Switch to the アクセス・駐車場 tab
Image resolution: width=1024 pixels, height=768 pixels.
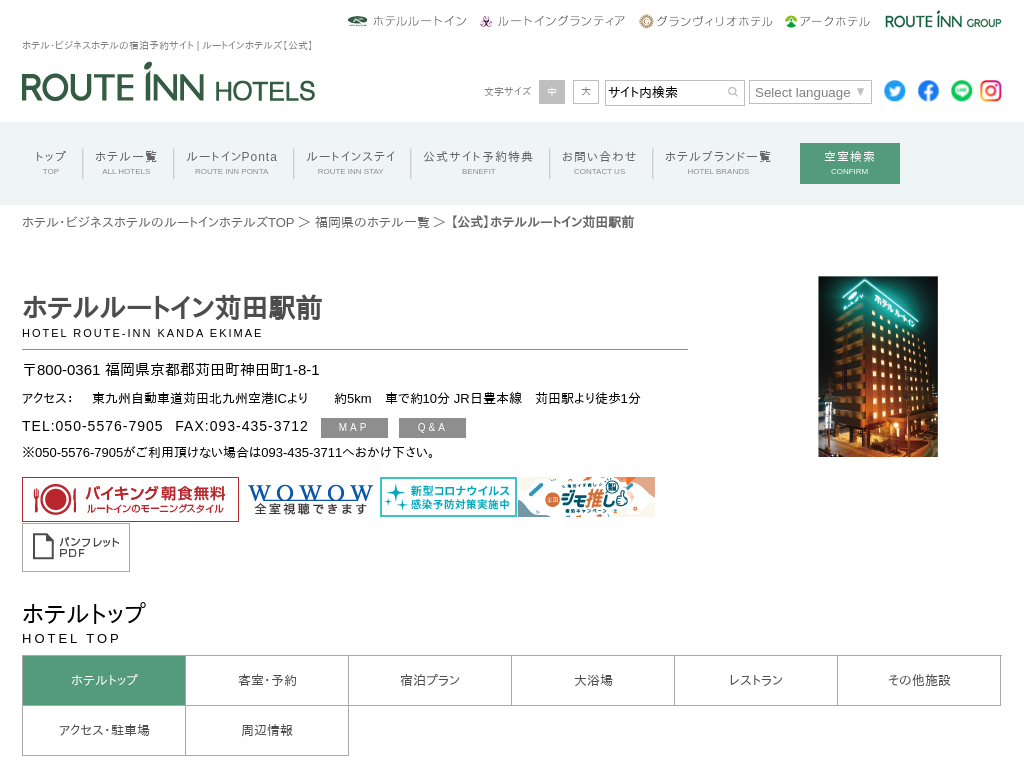coord(104,730)
